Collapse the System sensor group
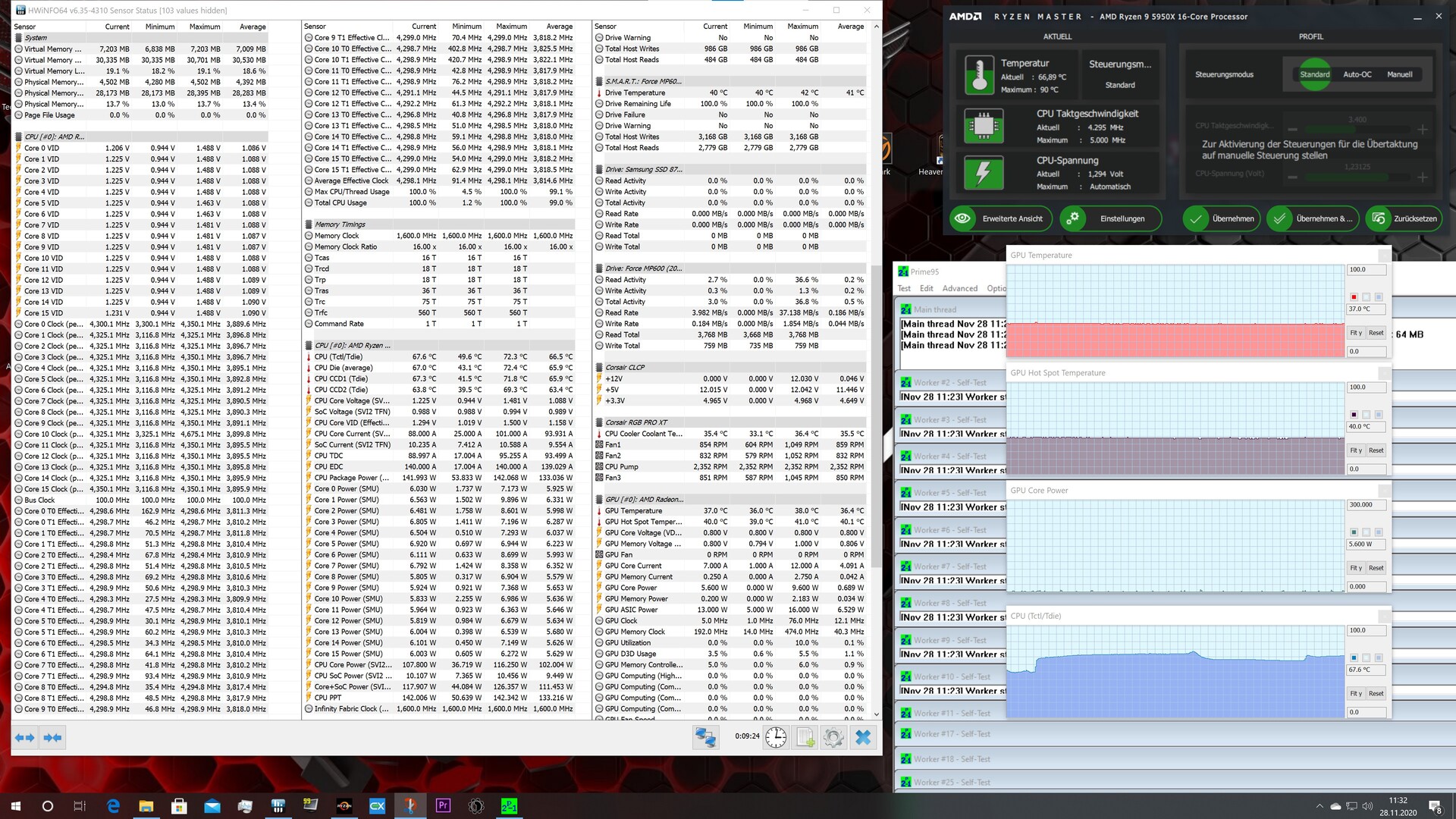The height and width of the screenshot is (819, 1456). (36, 38)
